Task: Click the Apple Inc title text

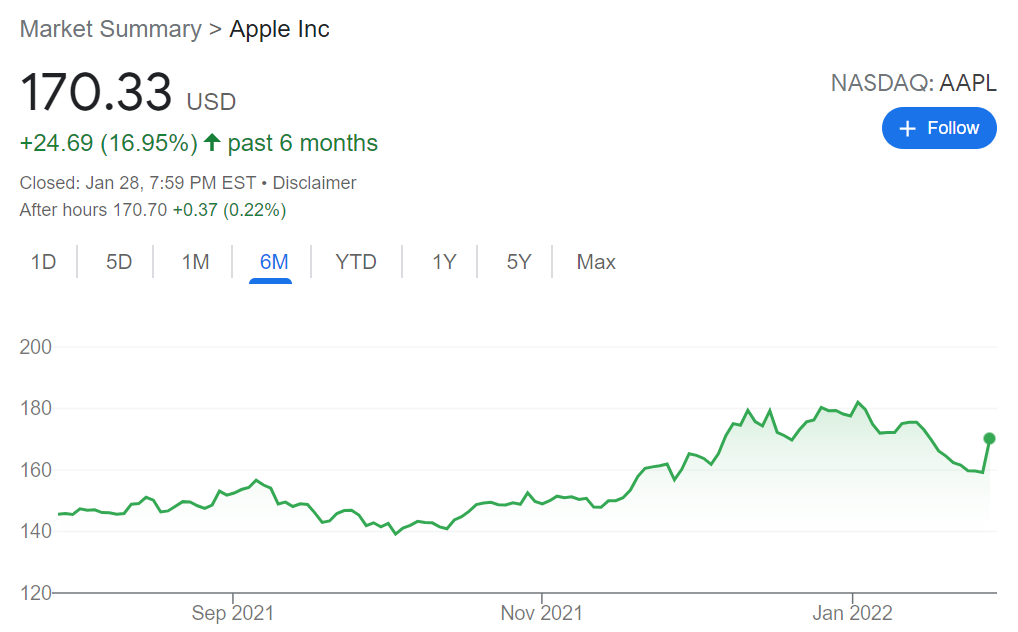Action: 279,29
